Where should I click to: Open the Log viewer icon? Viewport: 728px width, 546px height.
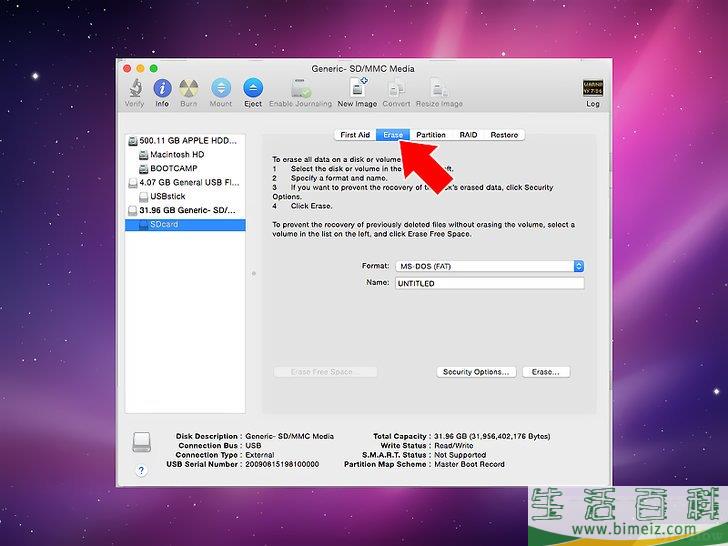click(x=593, y=88)
